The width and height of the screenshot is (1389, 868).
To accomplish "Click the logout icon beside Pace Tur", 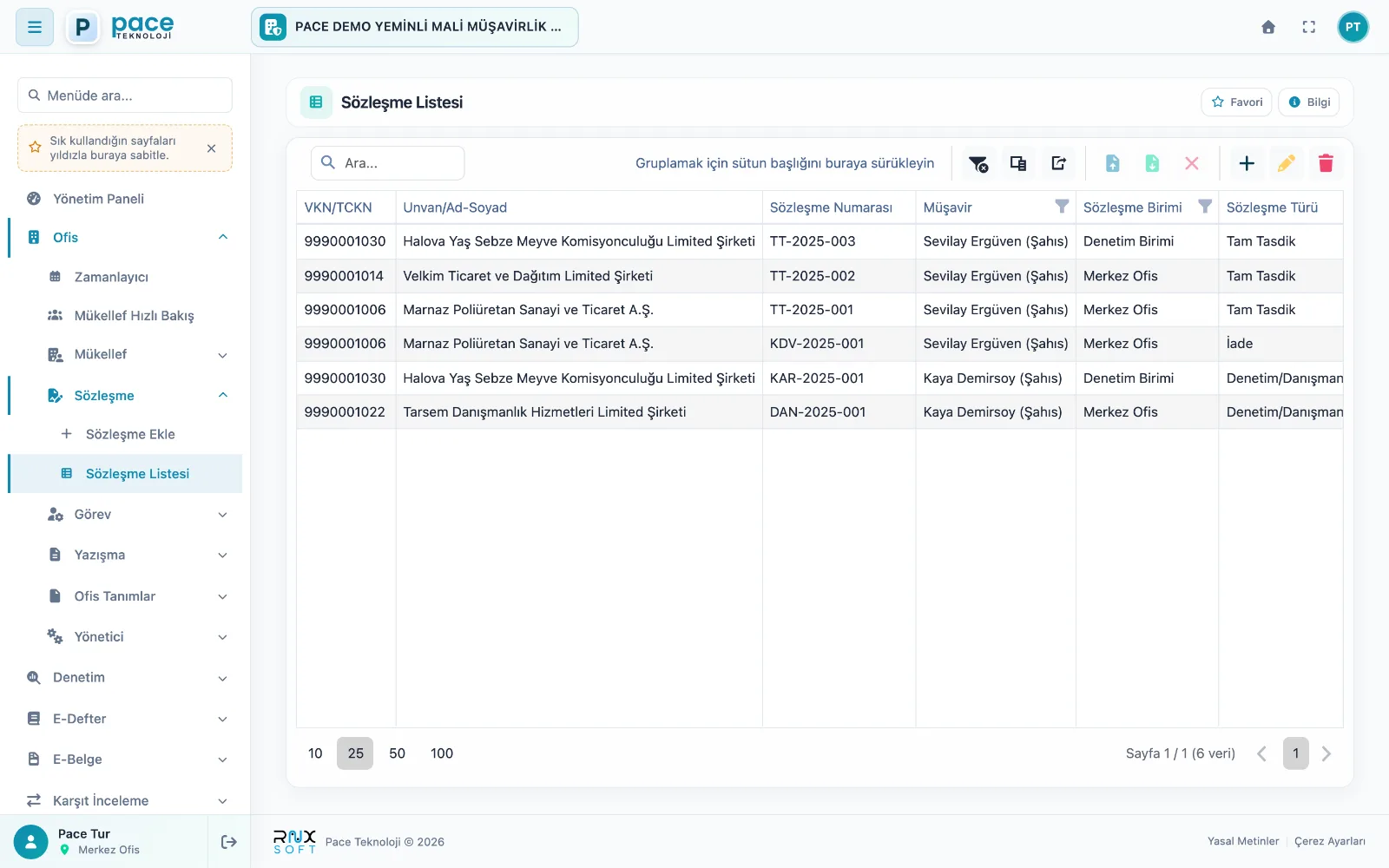I will click(229, 842).
